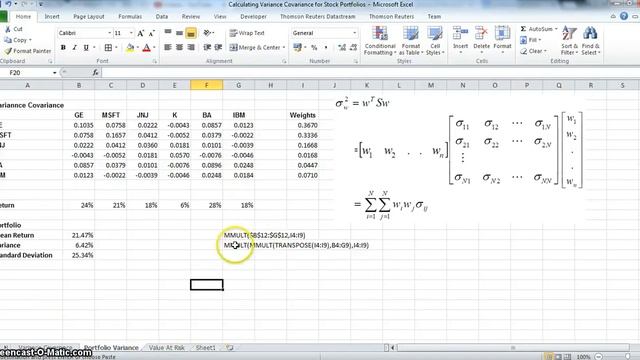Click the Format cells icon
640x360 pixels.
(502, 33)
